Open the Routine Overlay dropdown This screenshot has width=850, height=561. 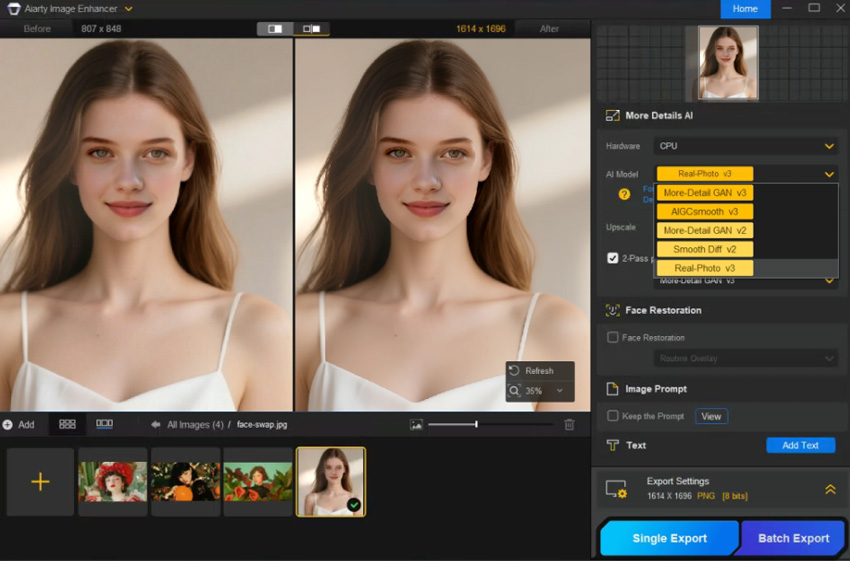746,358
